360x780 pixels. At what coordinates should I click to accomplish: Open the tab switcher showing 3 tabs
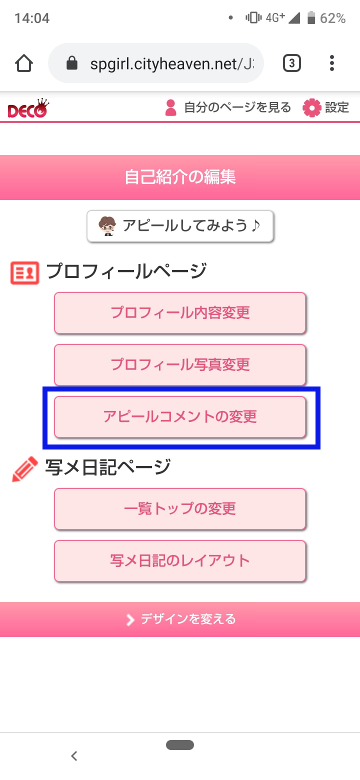point(292,63)
